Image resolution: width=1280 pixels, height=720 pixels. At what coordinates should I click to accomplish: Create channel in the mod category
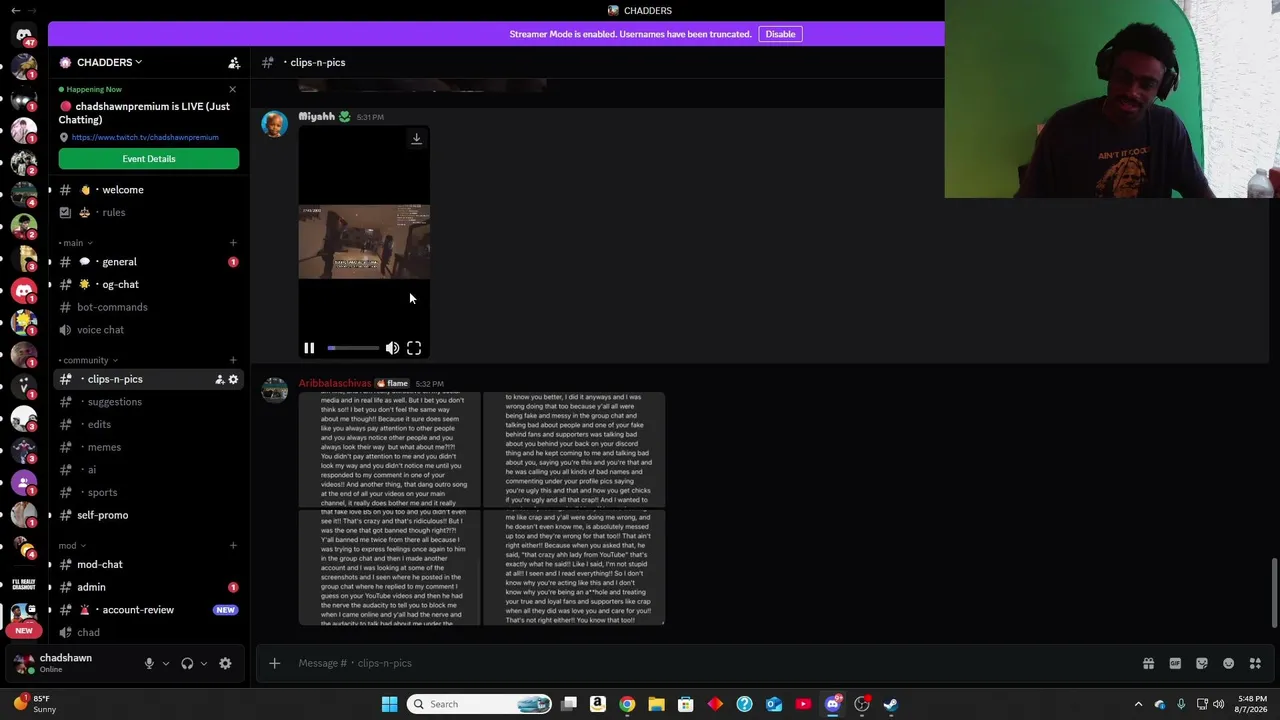pos(233,546)
